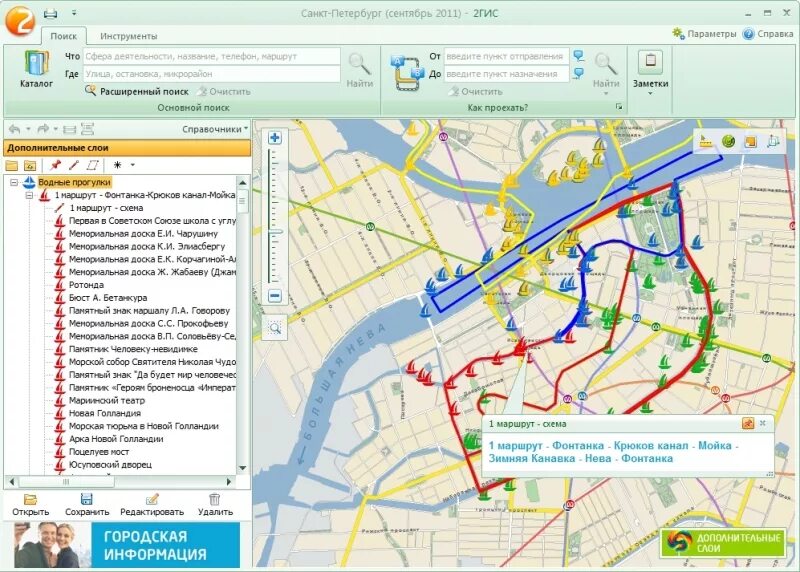Click Редактировать to edit the layer
This screenshot has width=800, height=572.
tap(152, 505)
